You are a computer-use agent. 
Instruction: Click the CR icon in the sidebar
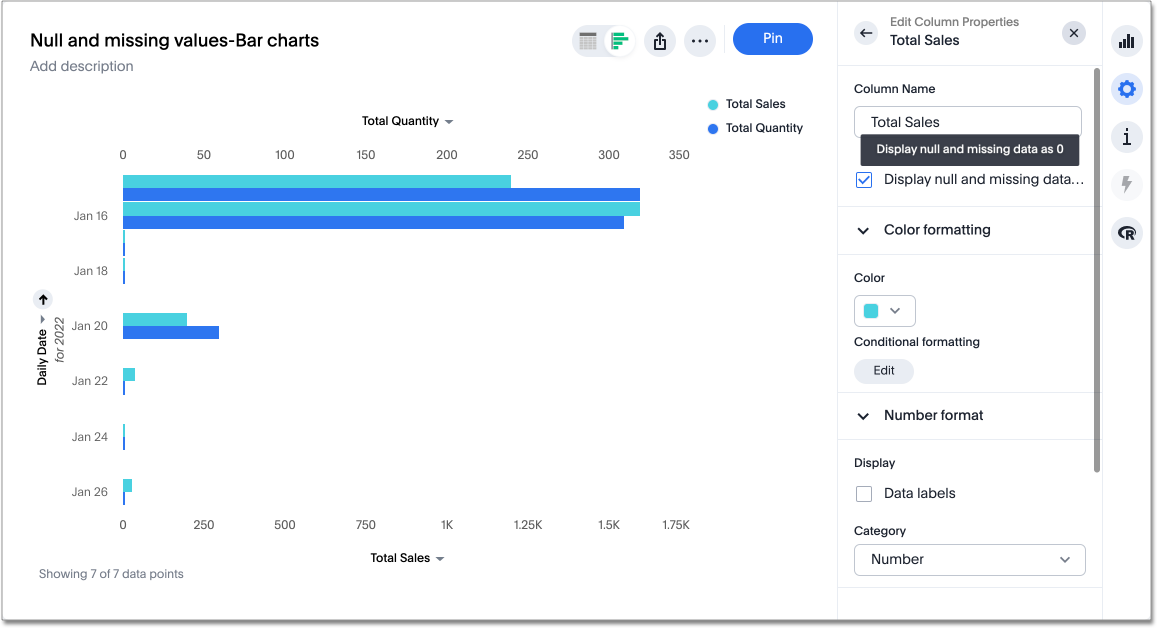(1127, 233)
